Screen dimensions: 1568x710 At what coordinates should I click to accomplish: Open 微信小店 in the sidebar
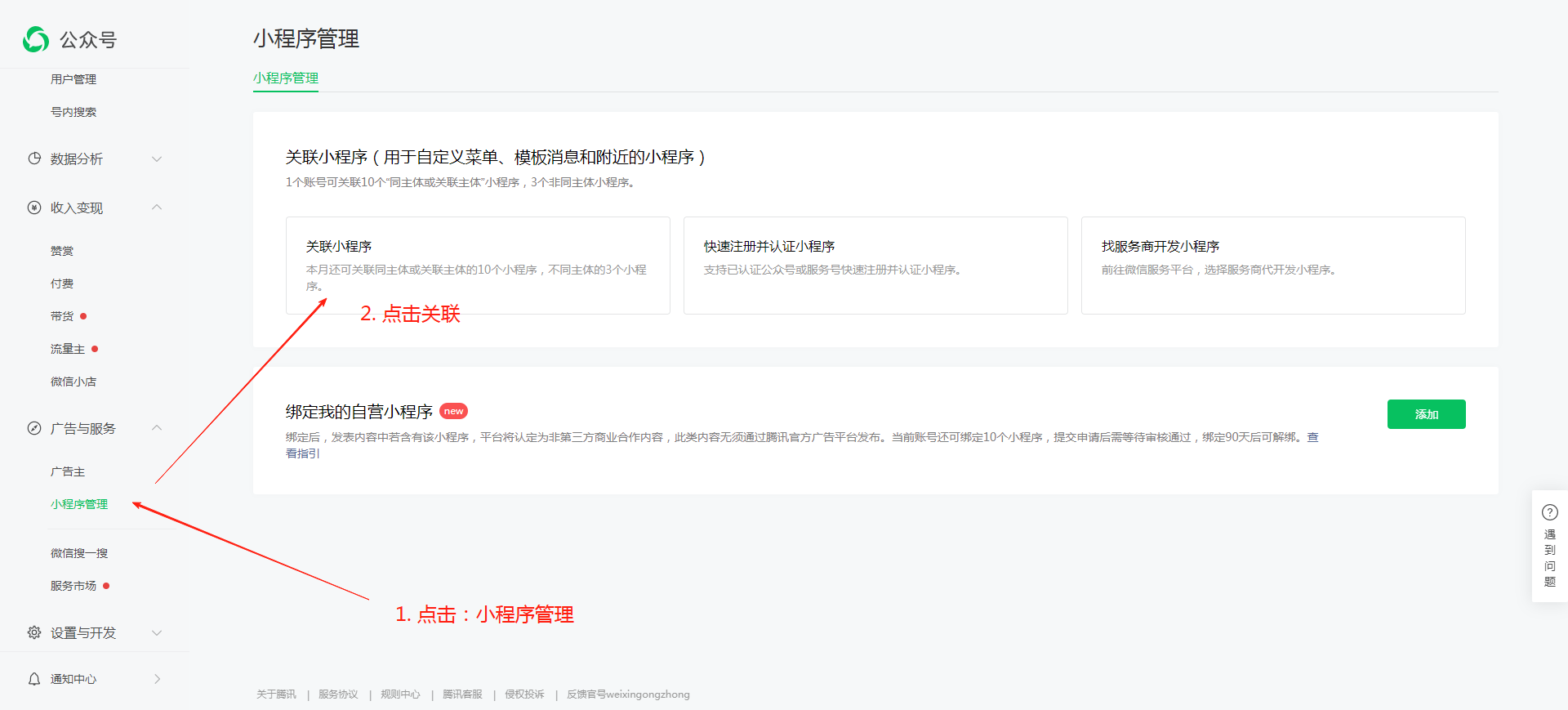tap(73, 382)
